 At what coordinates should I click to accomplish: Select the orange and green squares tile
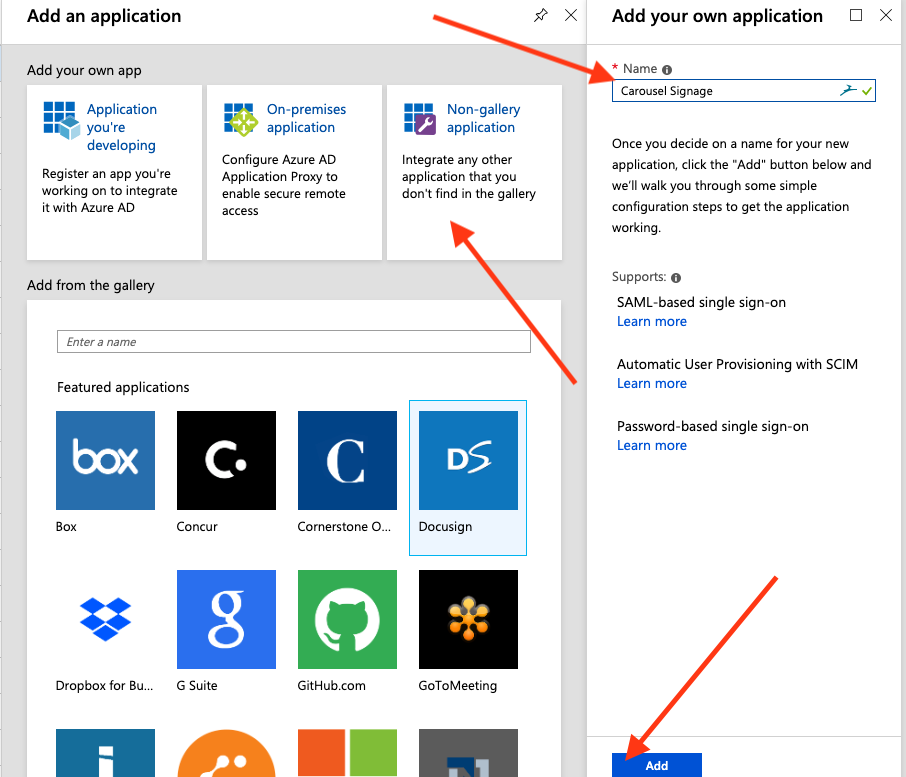(347, 753)
